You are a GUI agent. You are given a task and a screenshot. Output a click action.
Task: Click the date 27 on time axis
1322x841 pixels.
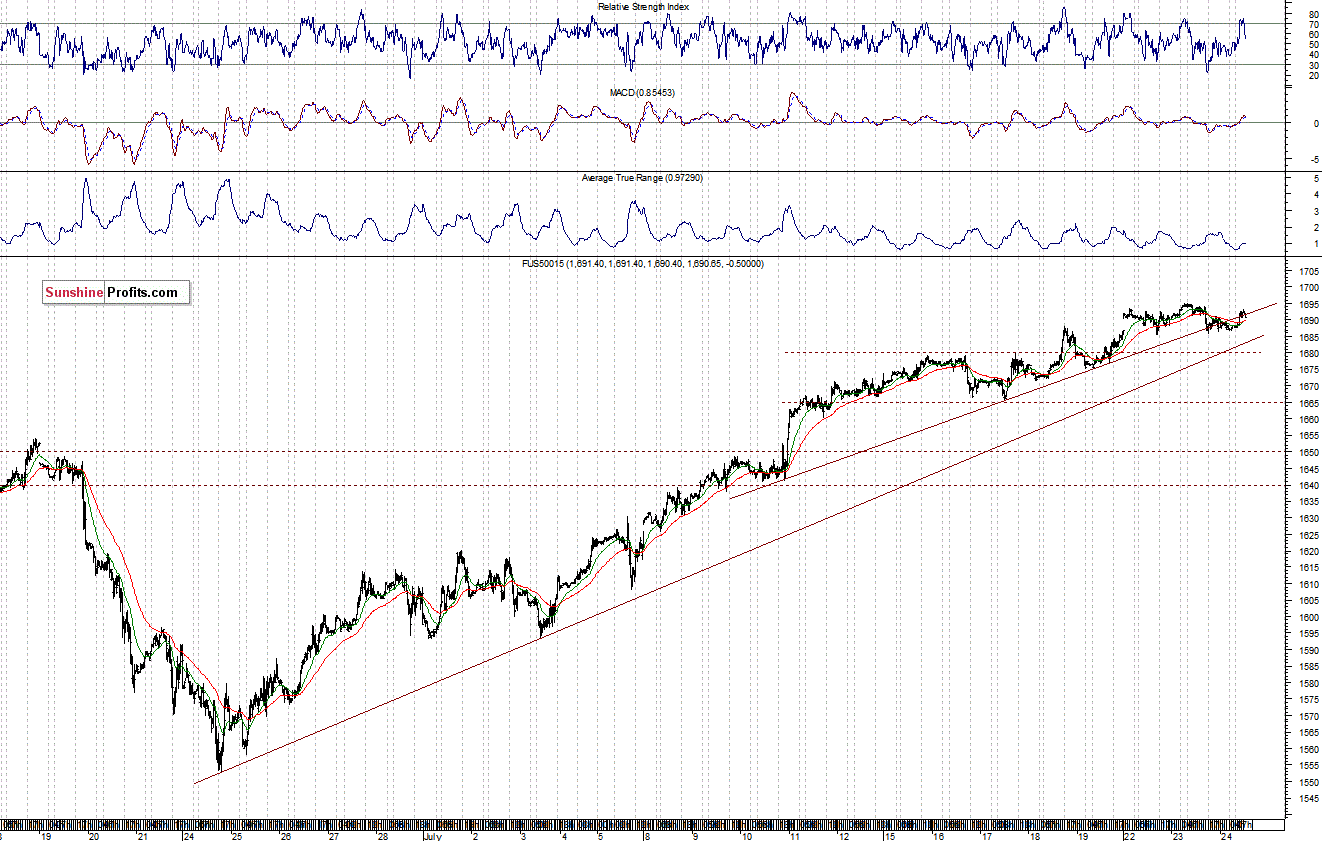tap(332, 835)
